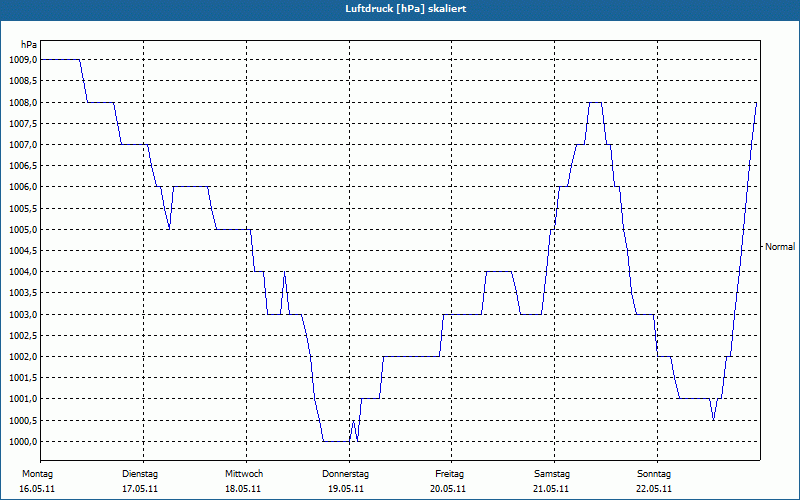The height and width of the screenshot is (500, 800).
Task: Select the 1008,5 axis value
Action: click(23, 81)
